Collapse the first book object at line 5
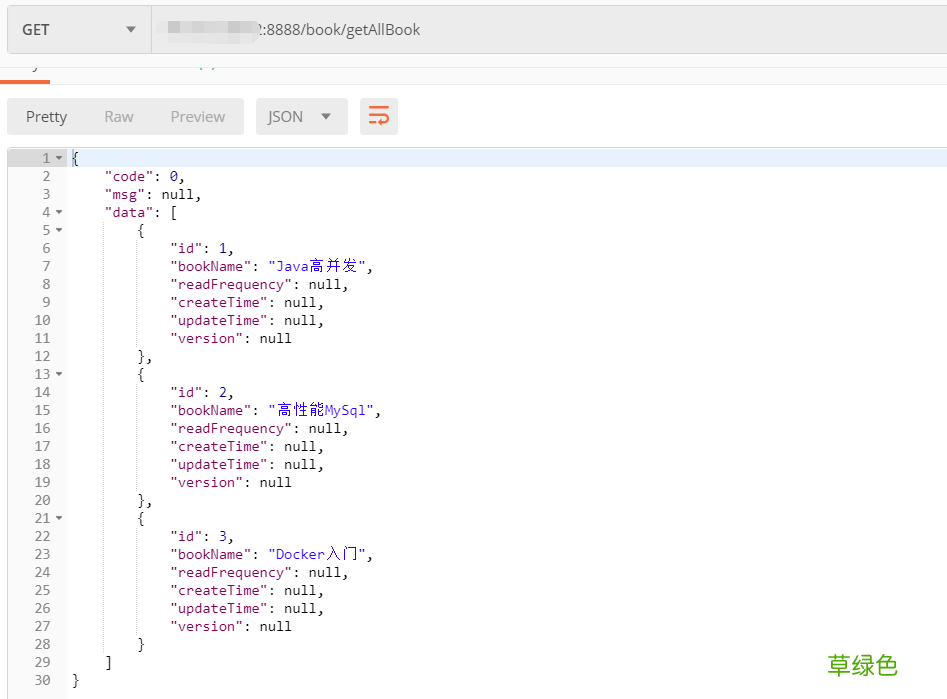The width and height of the screenshot is (947, 699). (x=59, y=230)
